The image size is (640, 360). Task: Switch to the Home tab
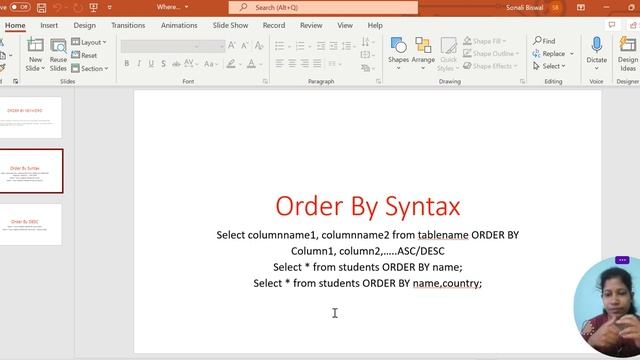click(15, 25)
